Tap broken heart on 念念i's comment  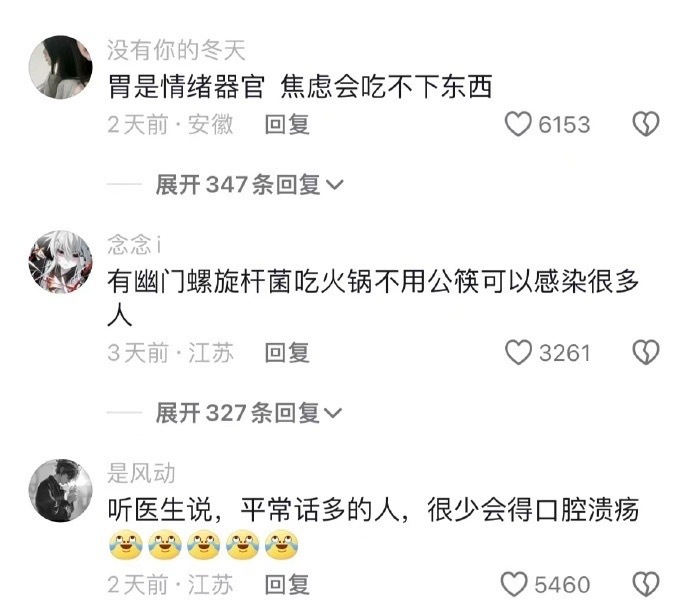coord(646,352)
